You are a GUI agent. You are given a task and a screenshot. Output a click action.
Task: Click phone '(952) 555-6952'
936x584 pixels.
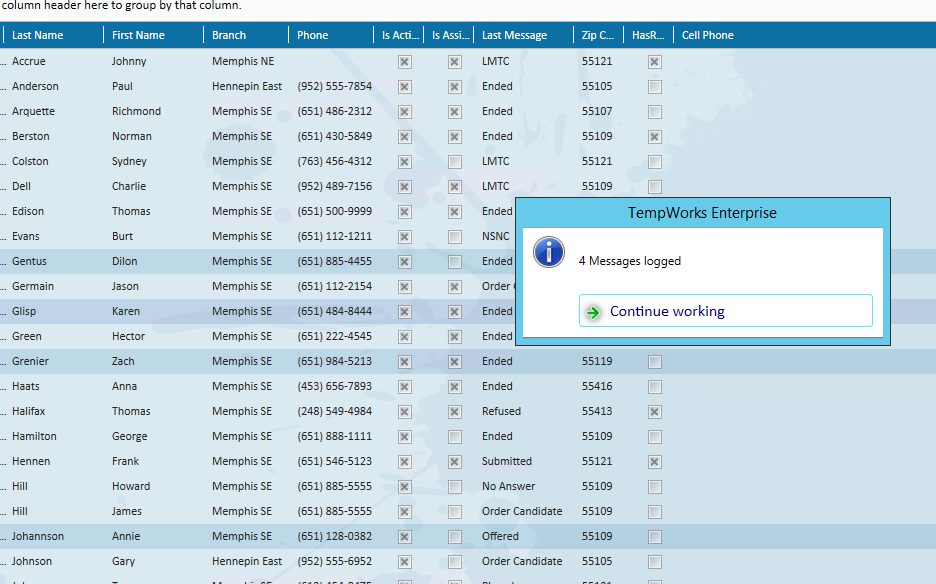(x=334, y=561)
